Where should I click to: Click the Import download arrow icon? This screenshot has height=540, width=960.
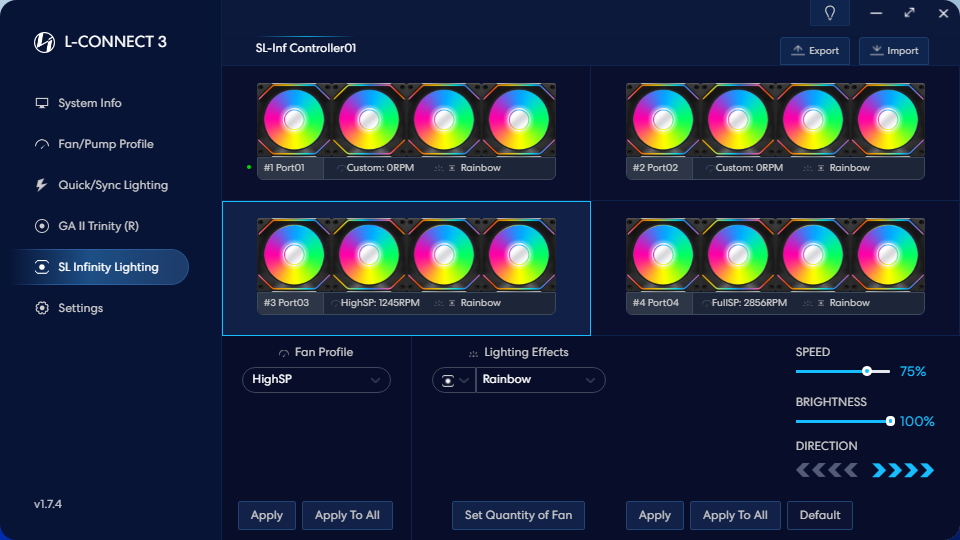coord(877,50)
